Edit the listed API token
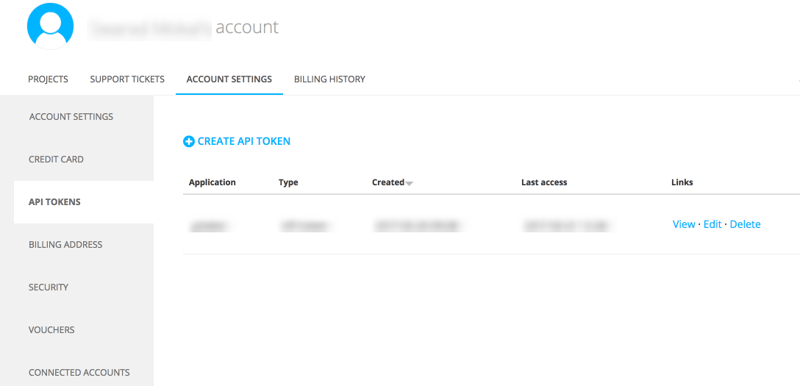This screenshot has height=386, width=800. click(712, 224)
